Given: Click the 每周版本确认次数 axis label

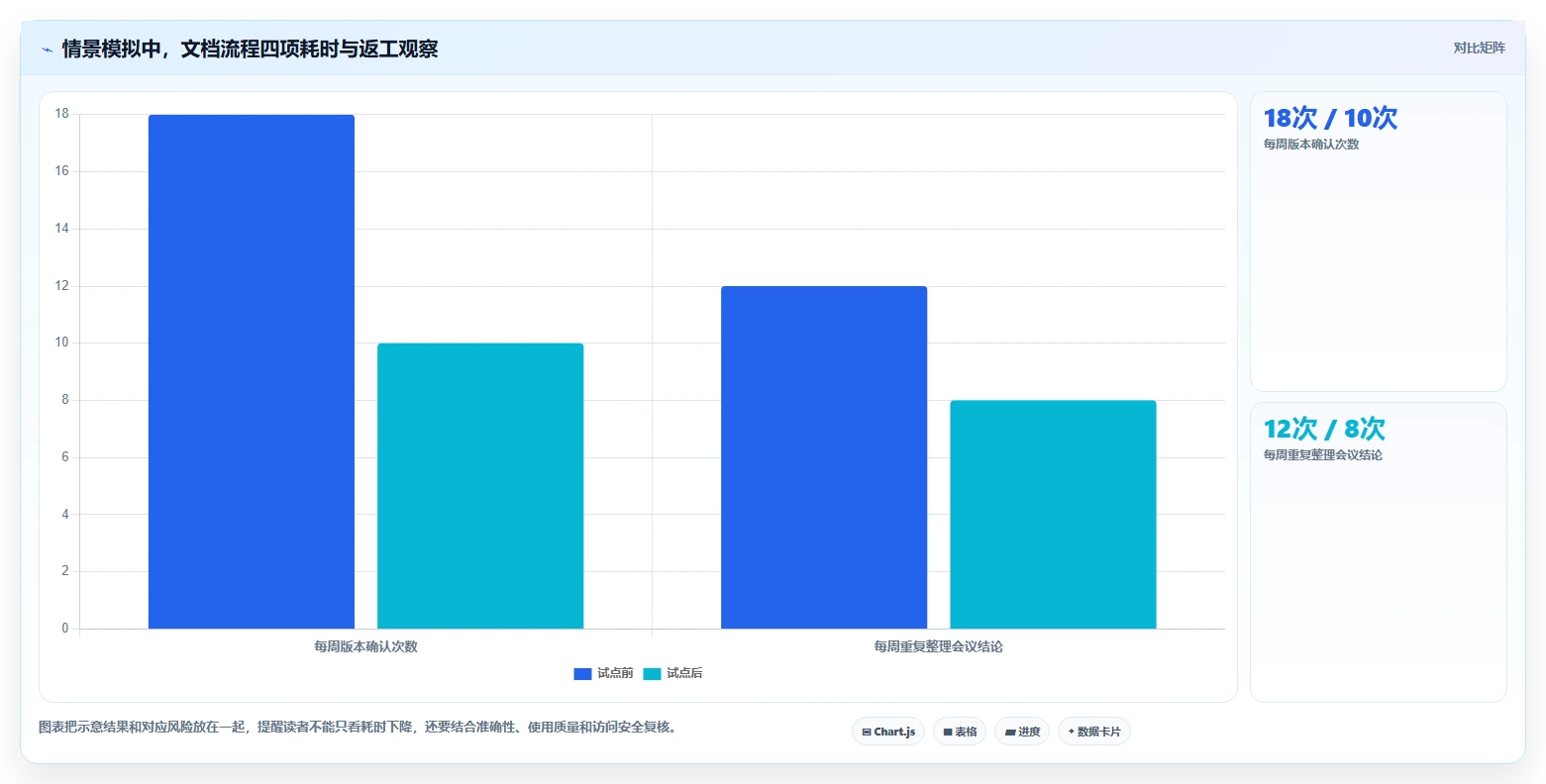Looking at the screenshot, I should click(365, 646).
